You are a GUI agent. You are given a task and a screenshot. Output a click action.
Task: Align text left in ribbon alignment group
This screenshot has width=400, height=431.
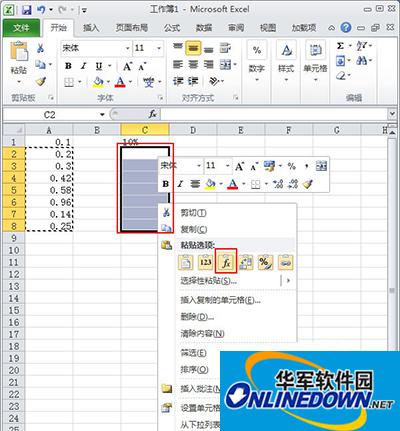[x=178, y=65]
